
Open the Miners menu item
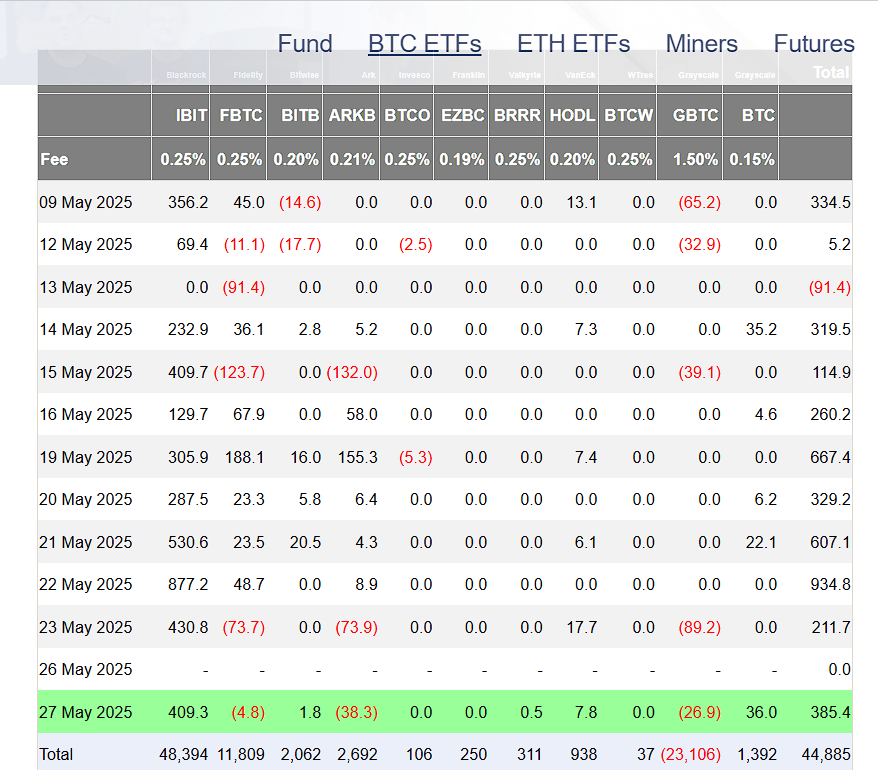point(702,44)
